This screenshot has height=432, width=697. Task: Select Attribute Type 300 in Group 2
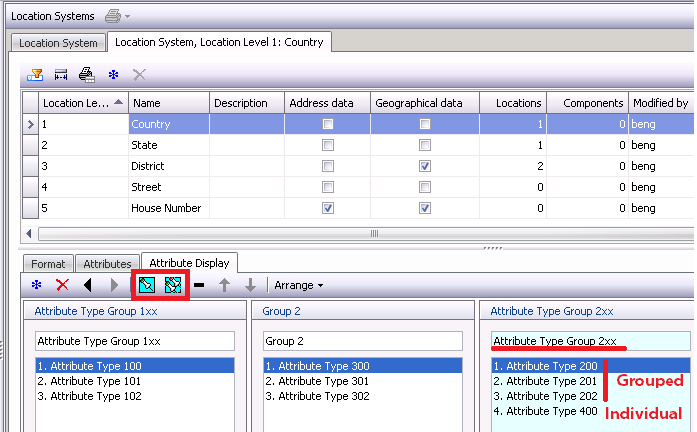[x=363, y=366]
